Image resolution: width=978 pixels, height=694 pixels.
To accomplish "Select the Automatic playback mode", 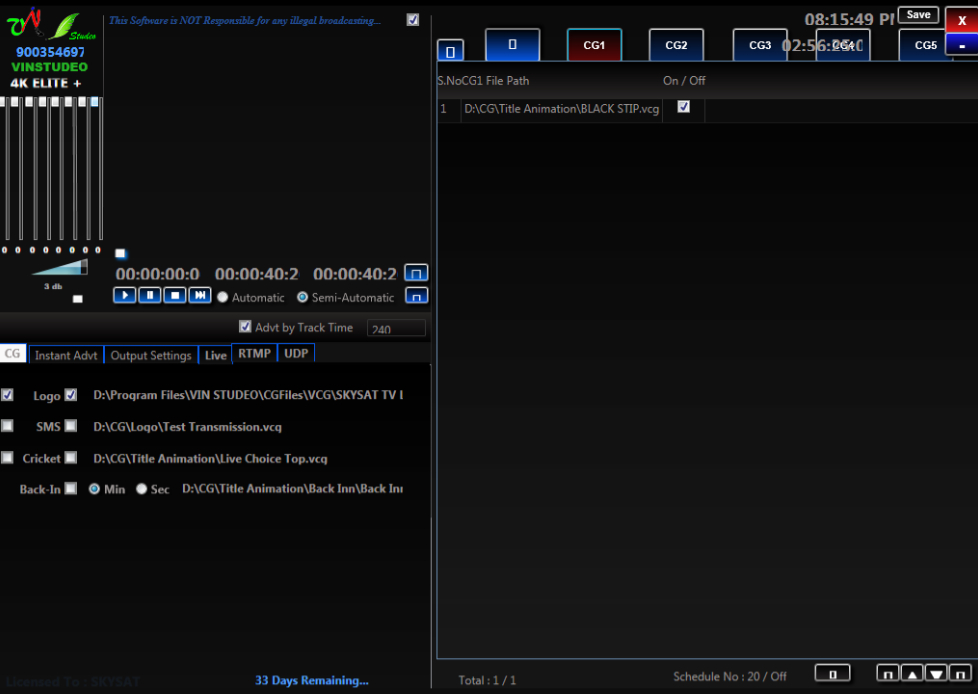I will pos(223,298).
